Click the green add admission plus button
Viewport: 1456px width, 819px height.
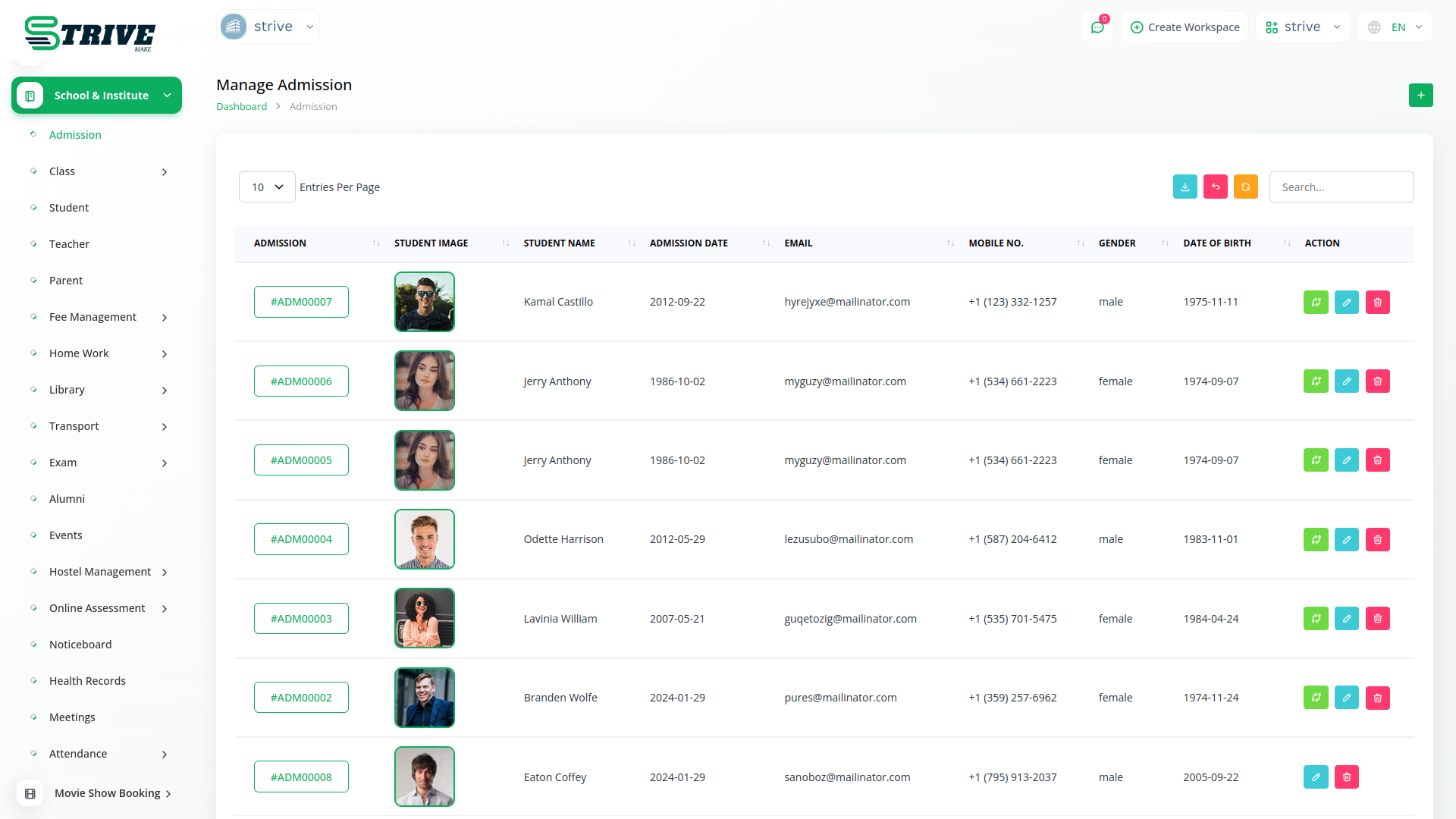pos(1420,96)
